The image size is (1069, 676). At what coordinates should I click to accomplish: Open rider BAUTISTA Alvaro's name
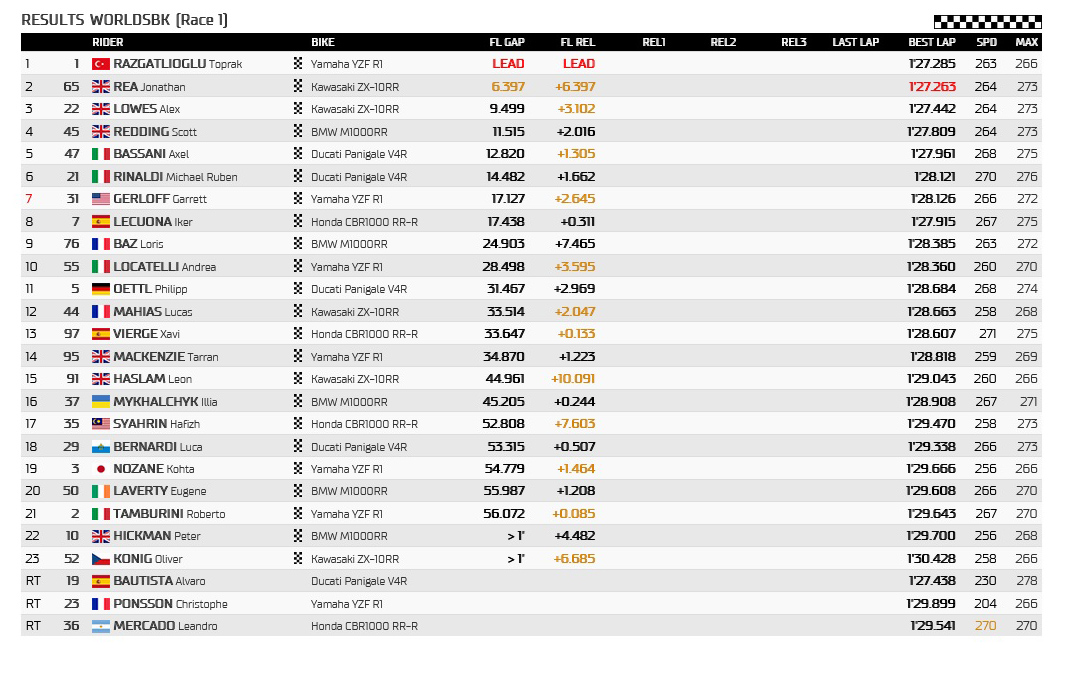click(159, 581)
